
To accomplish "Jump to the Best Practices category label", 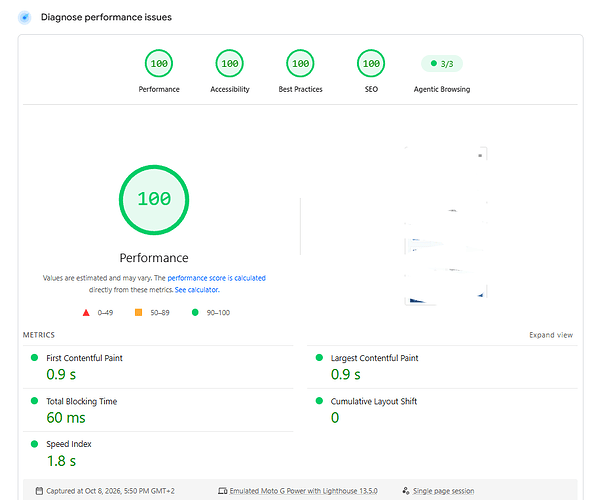I will pyautogui.click(x=300, y=89).
